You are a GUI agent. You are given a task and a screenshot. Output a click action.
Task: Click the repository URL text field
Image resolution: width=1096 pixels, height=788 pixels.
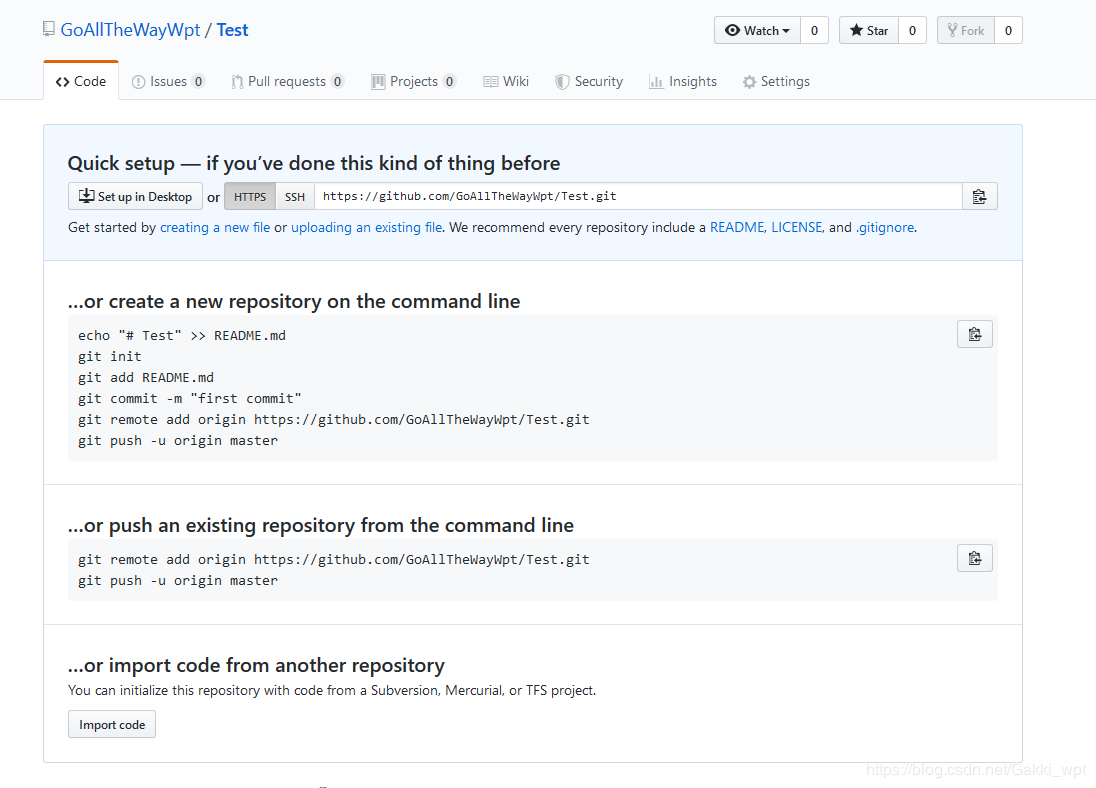point(637,197)
